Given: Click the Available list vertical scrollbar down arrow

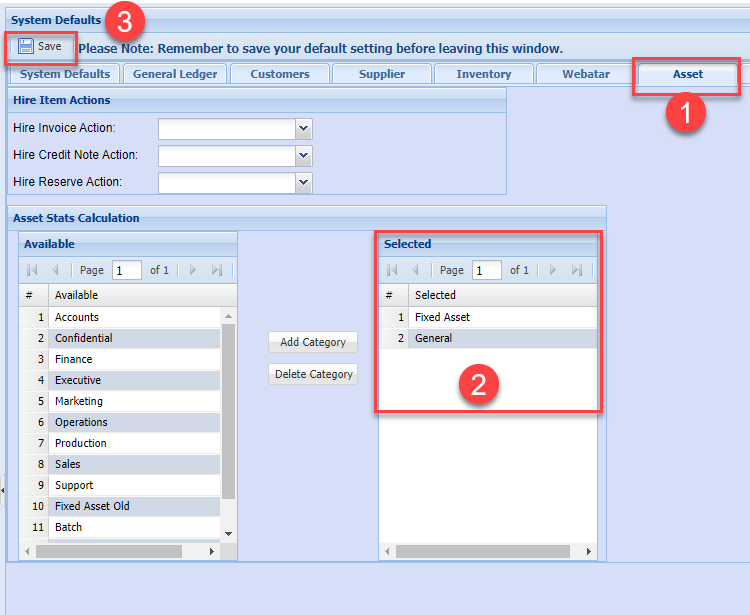Looking at the screenshot, I should pos(228,533).
